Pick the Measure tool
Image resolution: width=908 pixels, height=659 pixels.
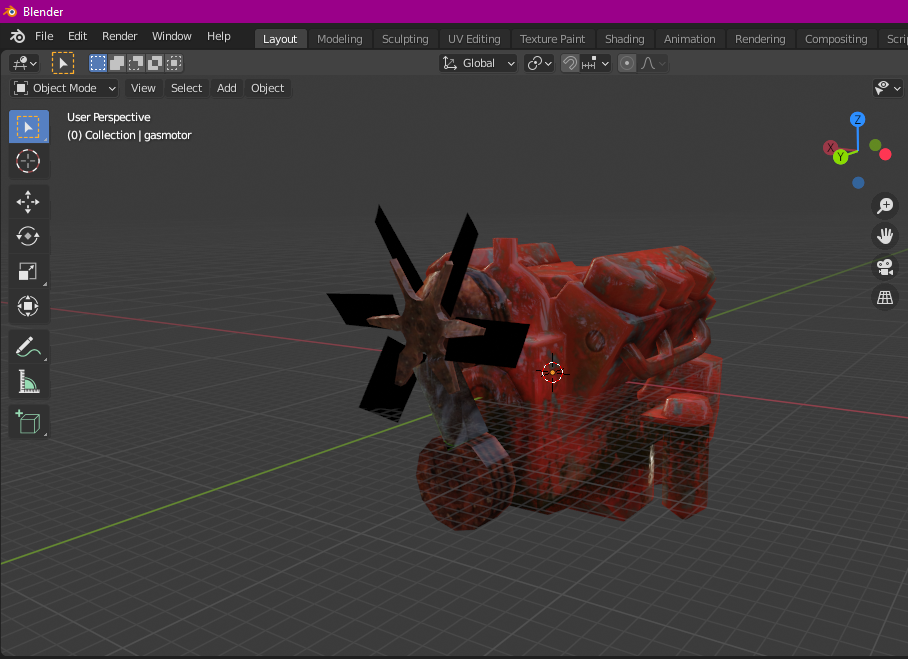(28, 382)
